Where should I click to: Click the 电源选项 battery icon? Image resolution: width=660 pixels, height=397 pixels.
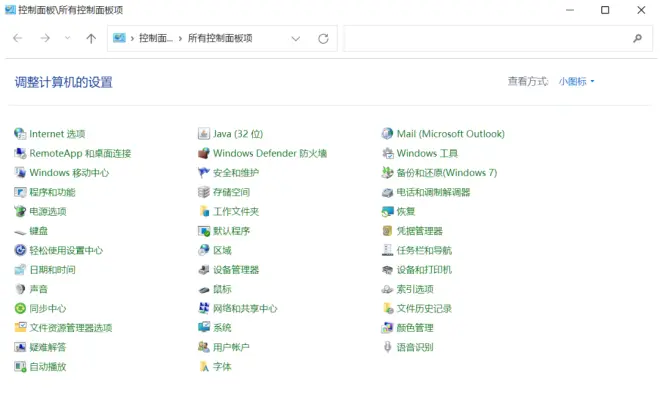coord(20,211)
